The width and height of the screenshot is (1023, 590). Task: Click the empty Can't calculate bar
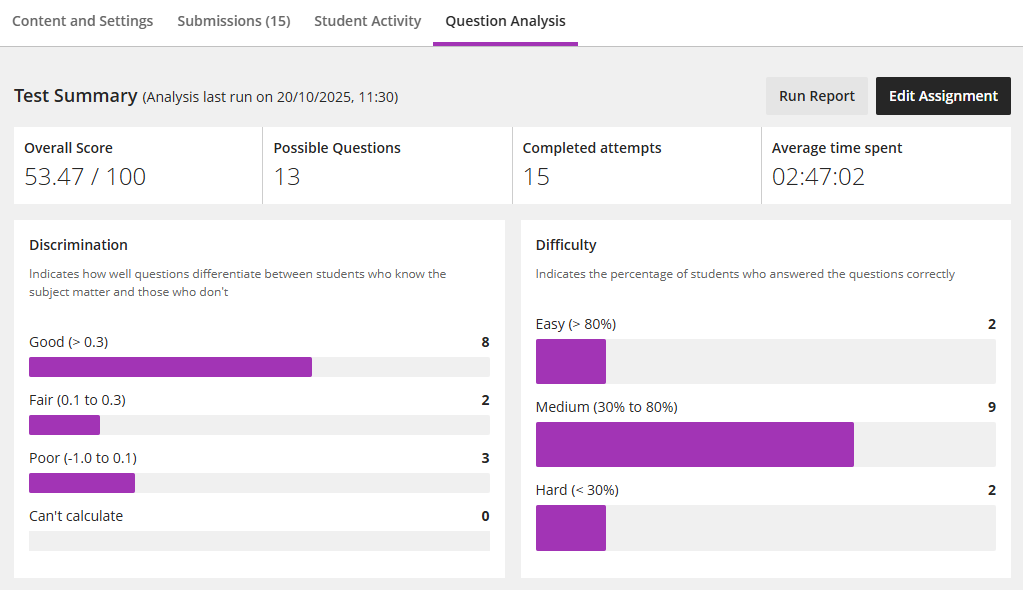pyautogui.click(x=259, y=541)
